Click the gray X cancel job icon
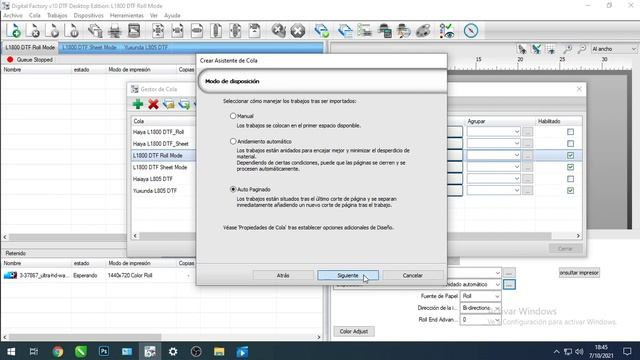Image resolution: width=640 pixels, height=360 pixels. pos(278,31)
